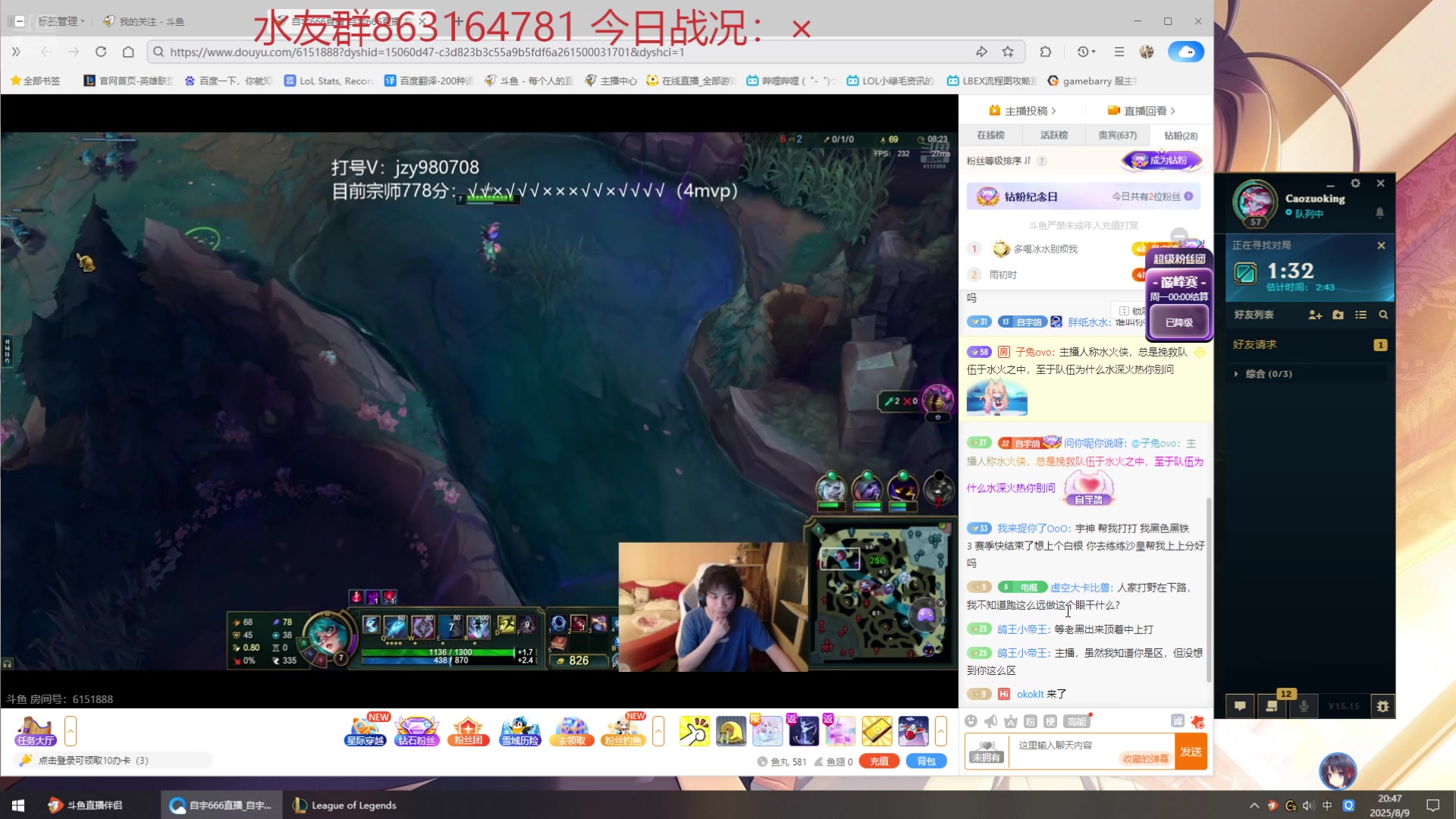Cancel matchmaking queue search
1456x819 pixels.
pos(1381,246)
